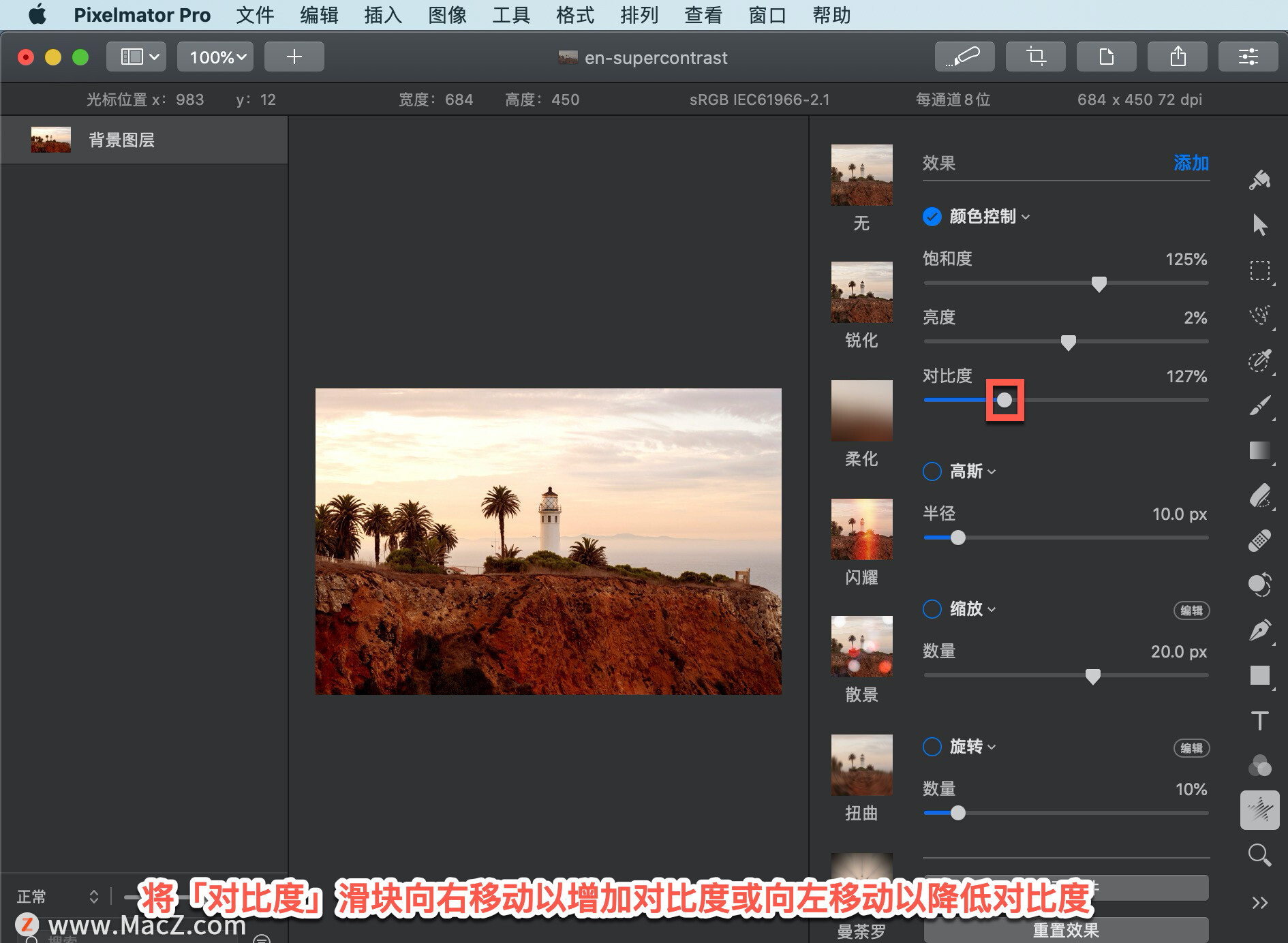Select the rectangular selection tool

coord(1259,270)
